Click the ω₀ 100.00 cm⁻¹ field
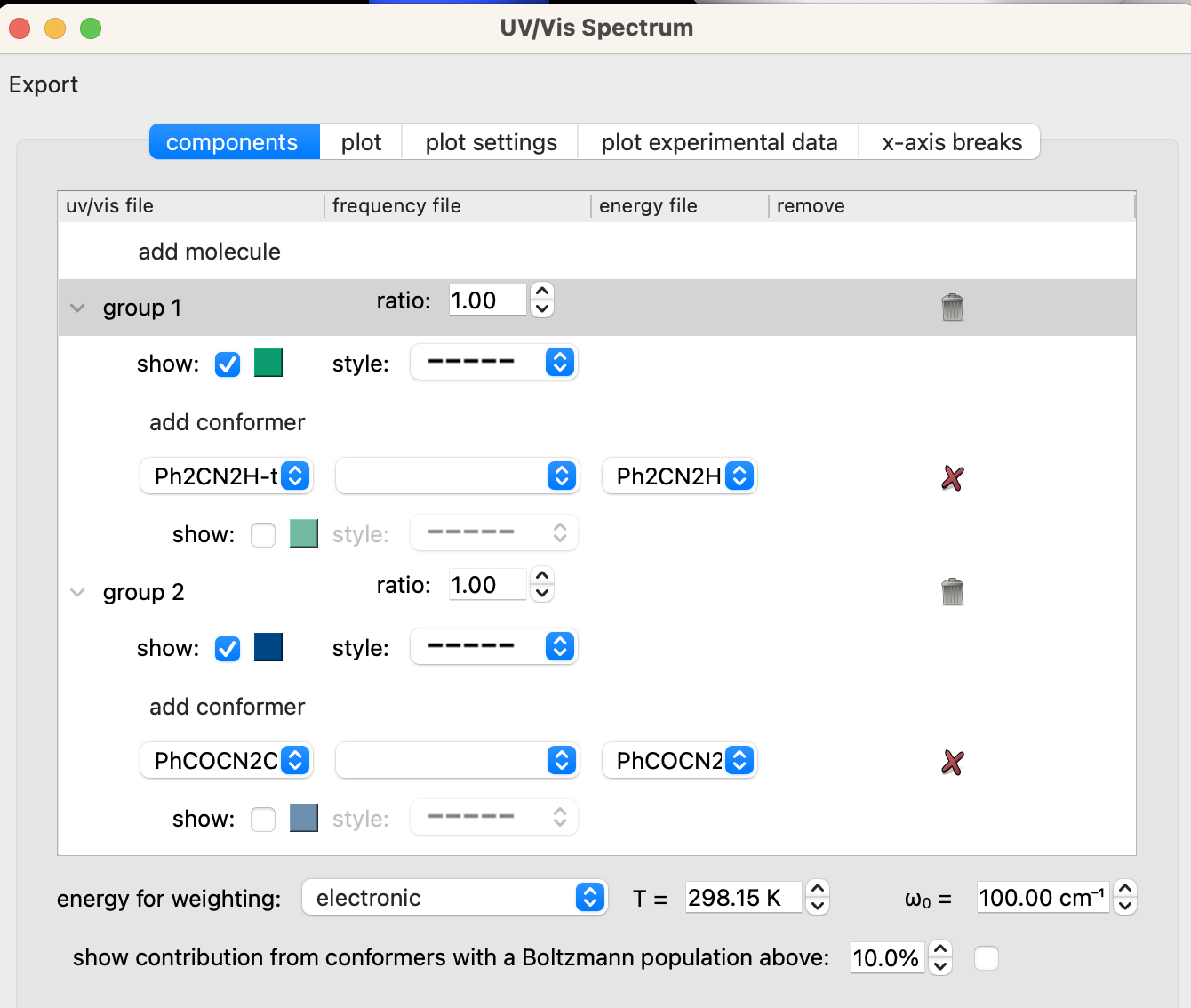This screenshot has height=1008, width=1191. click(1044, 898)
